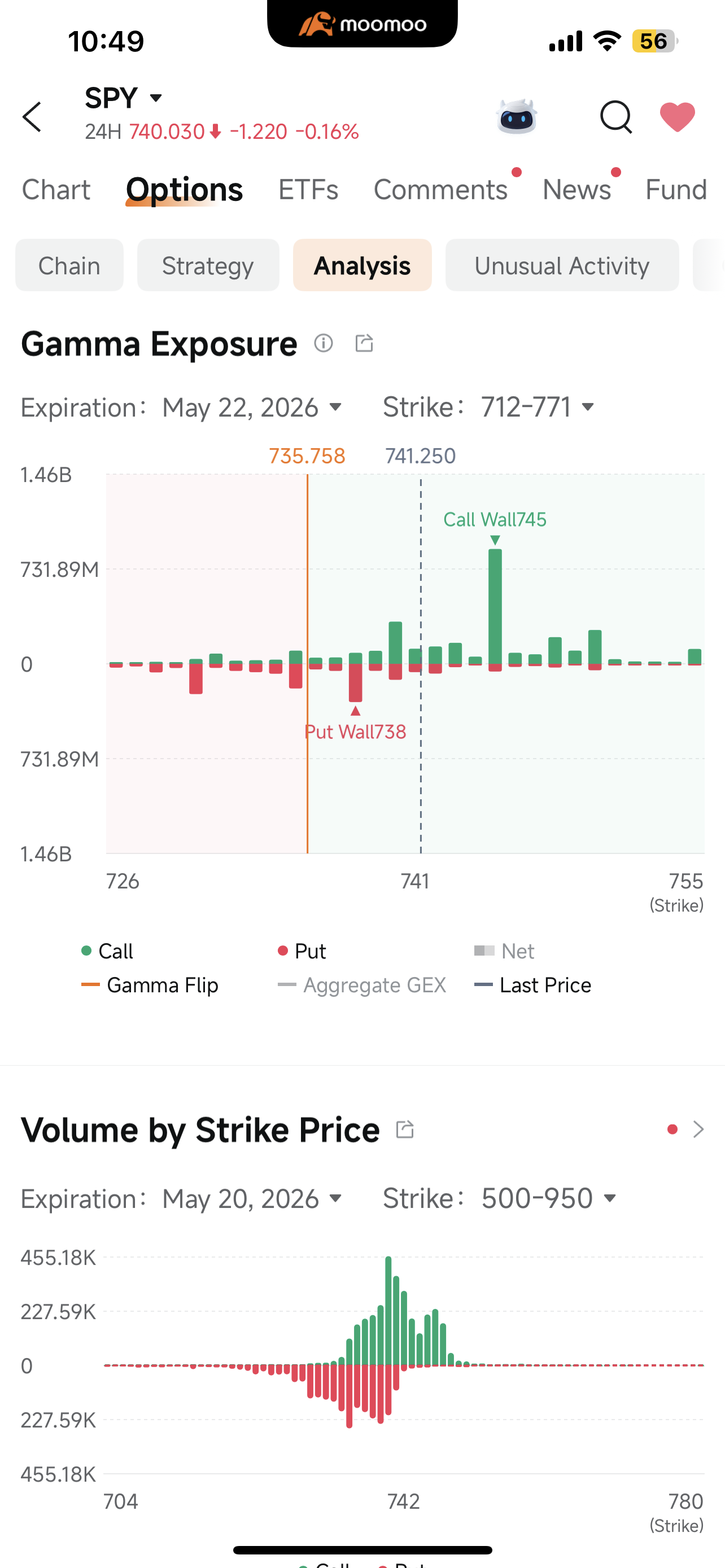Share the Volume by Strike Price chart

(405, 1129)
